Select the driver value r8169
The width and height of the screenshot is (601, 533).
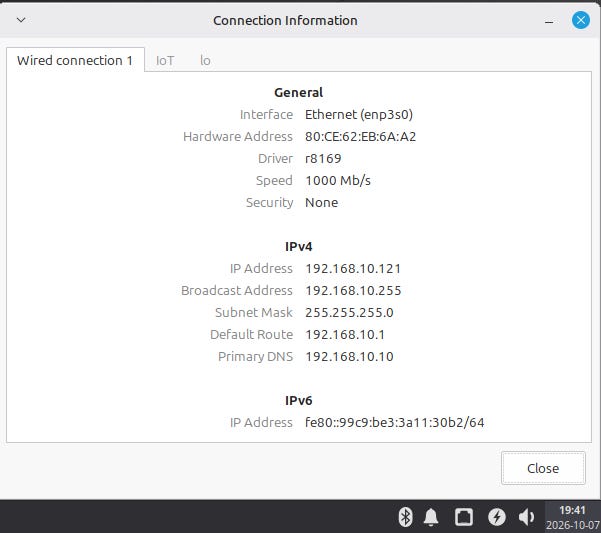(323, 158)
